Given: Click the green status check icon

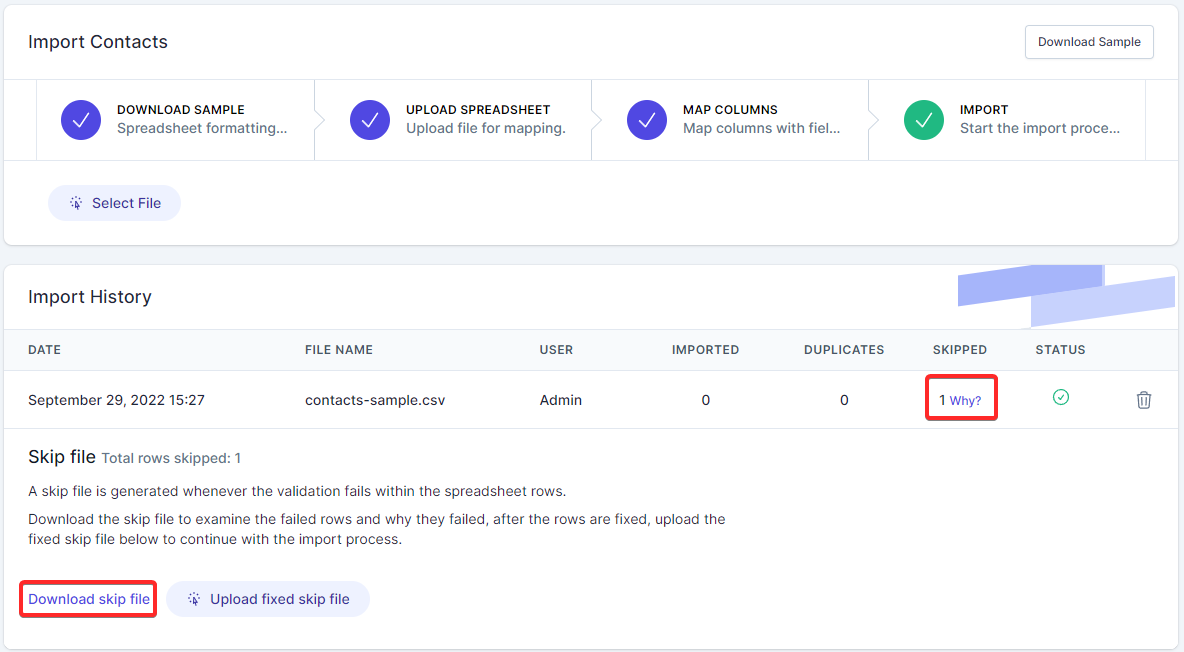Looking at the screenshot, I should tap(1061, 398).
